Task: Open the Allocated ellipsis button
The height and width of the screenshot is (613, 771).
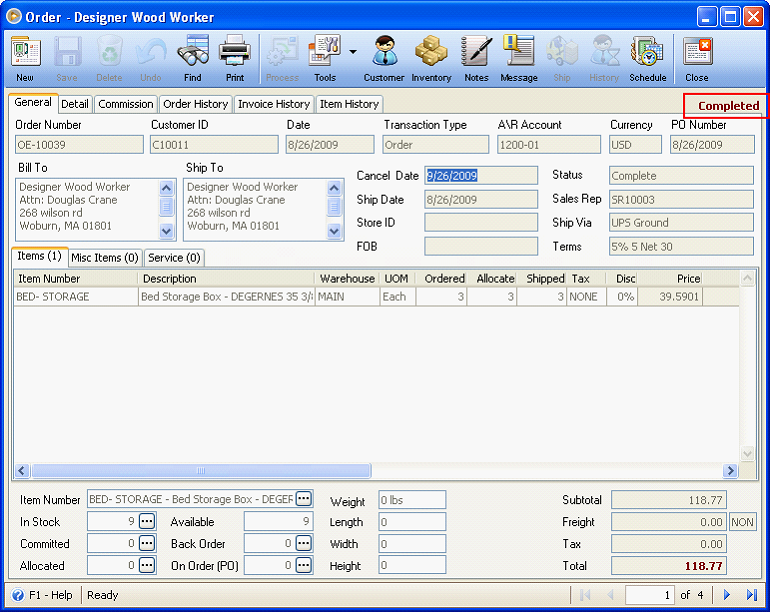Action: [147, 565]
